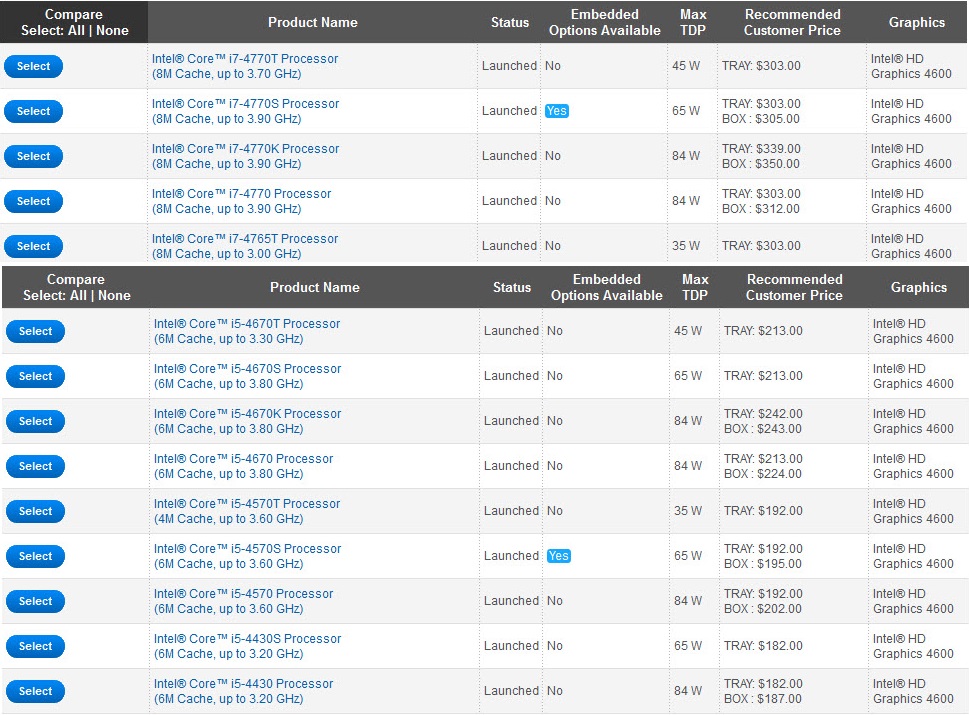Open Intel Core i5-4570S Processor link

point(247,556)
